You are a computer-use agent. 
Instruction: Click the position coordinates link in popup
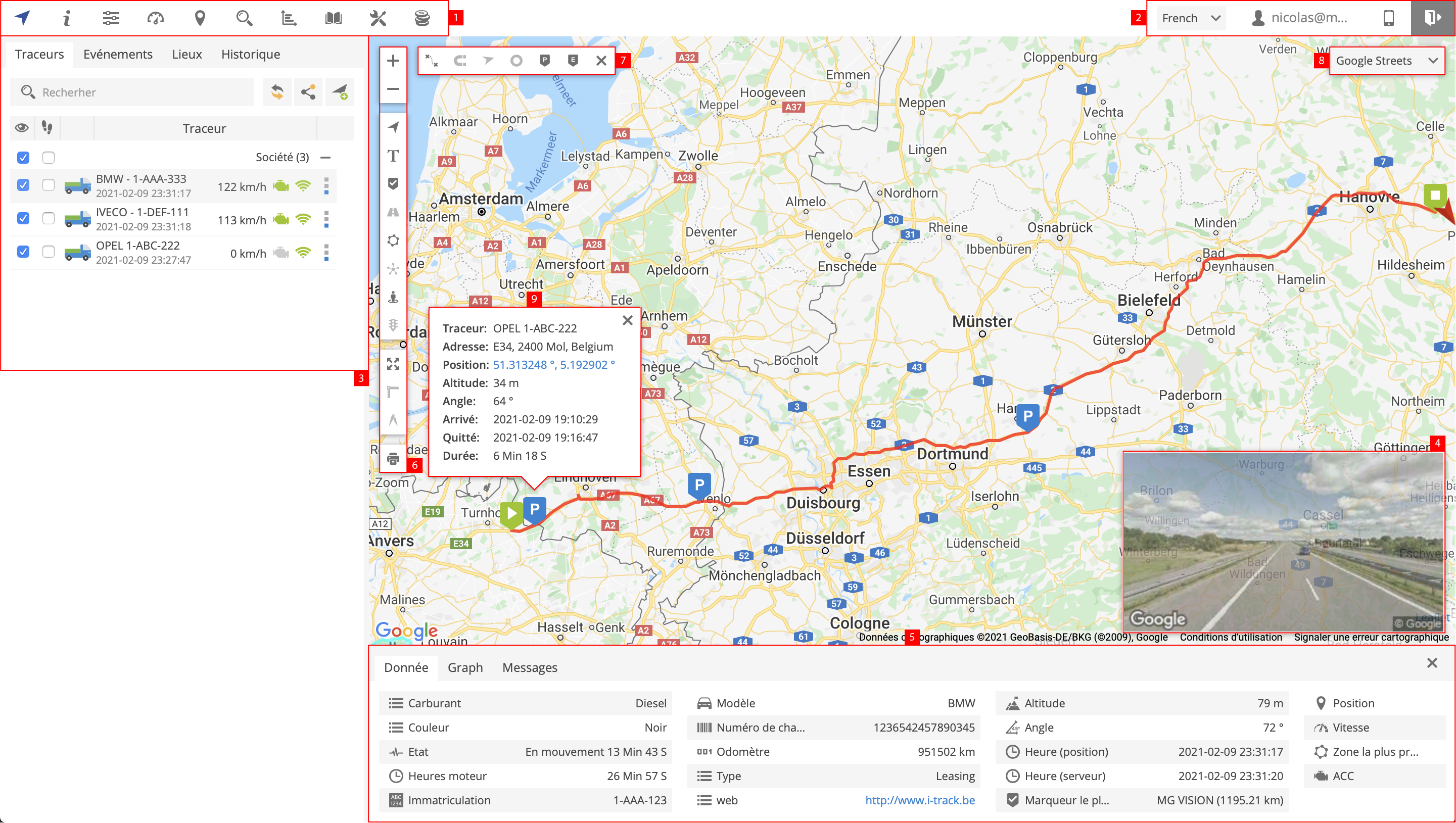(x=553, y=365)
